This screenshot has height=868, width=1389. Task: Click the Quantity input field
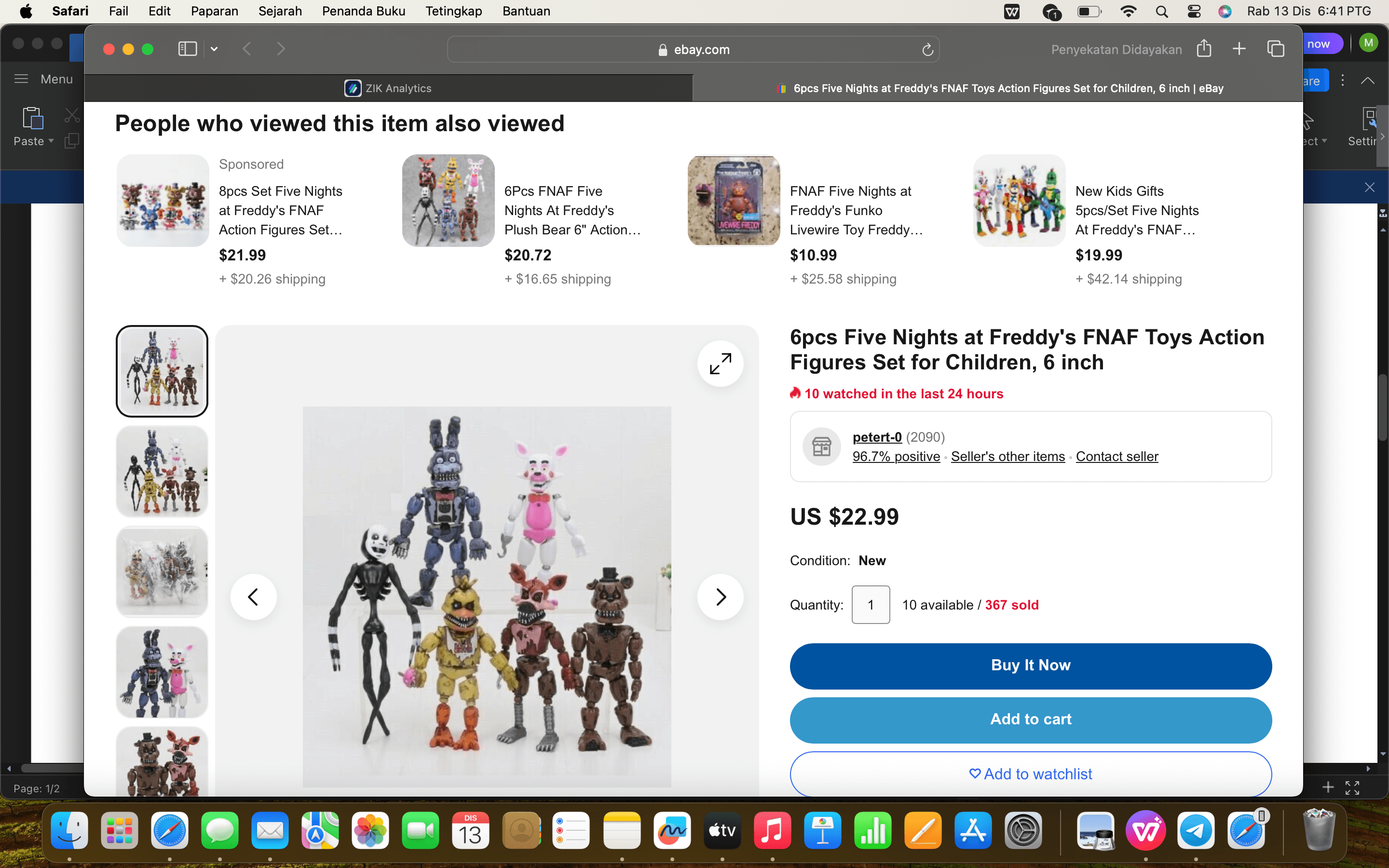pos(870,605)
